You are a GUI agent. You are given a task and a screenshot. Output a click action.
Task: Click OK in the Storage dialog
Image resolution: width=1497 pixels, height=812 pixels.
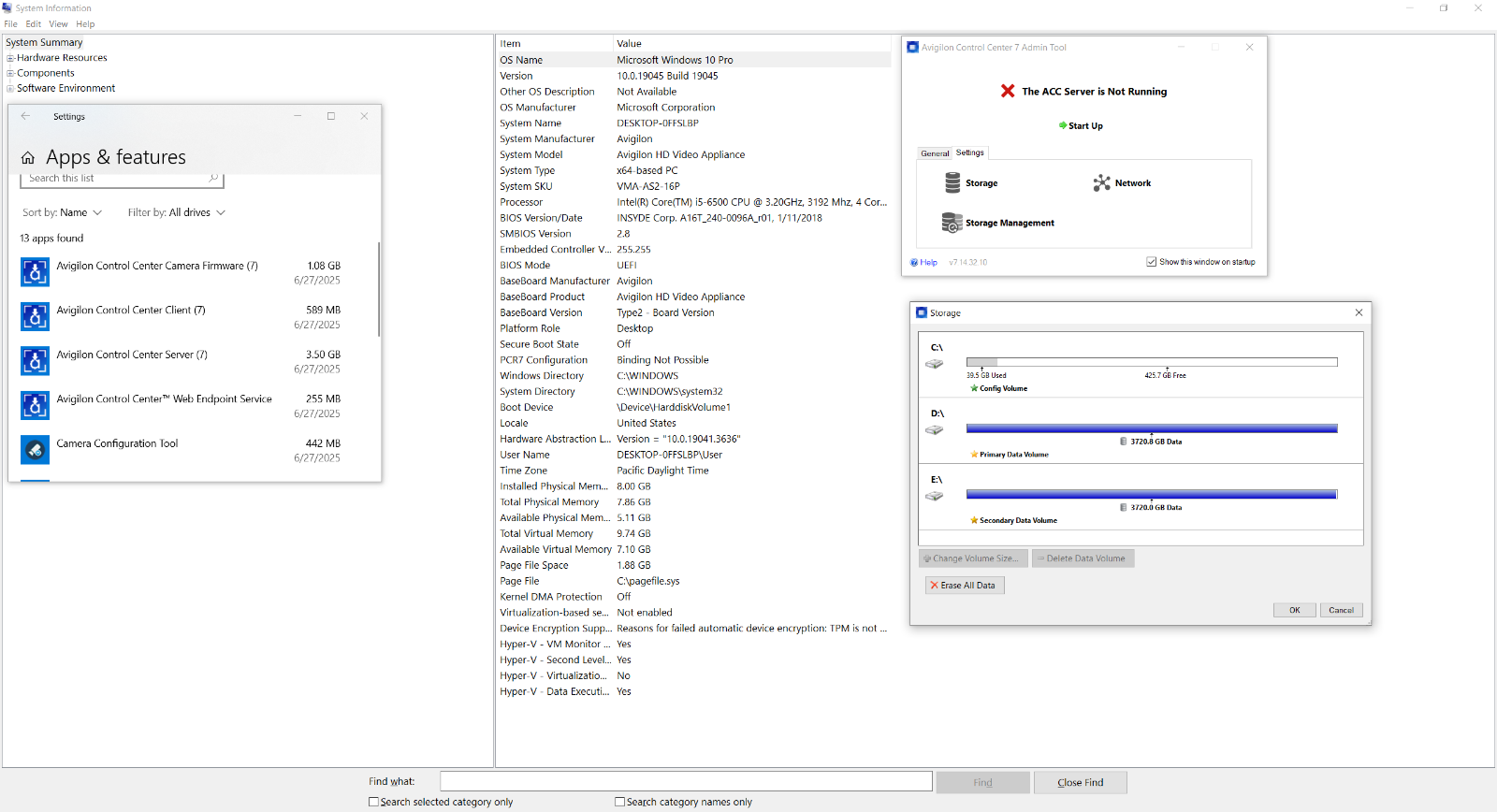tap(1295, 610)
